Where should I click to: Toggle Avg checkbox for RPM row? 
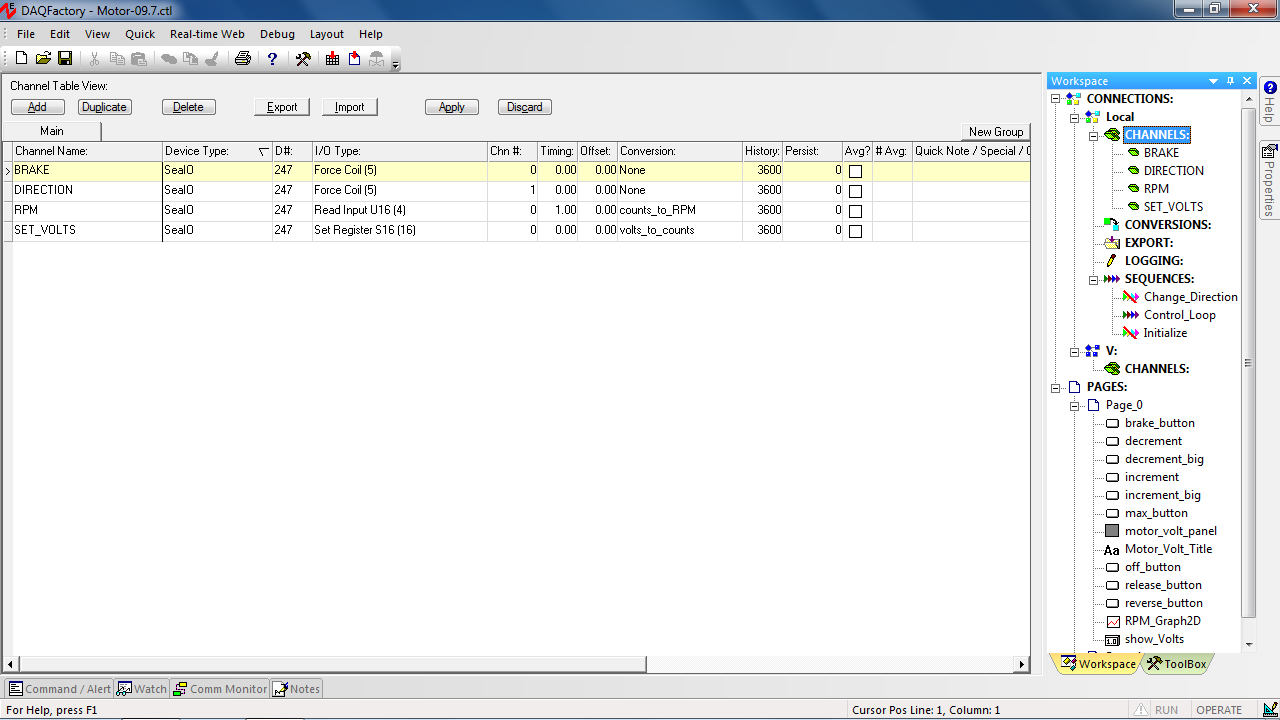pos(855,212)
